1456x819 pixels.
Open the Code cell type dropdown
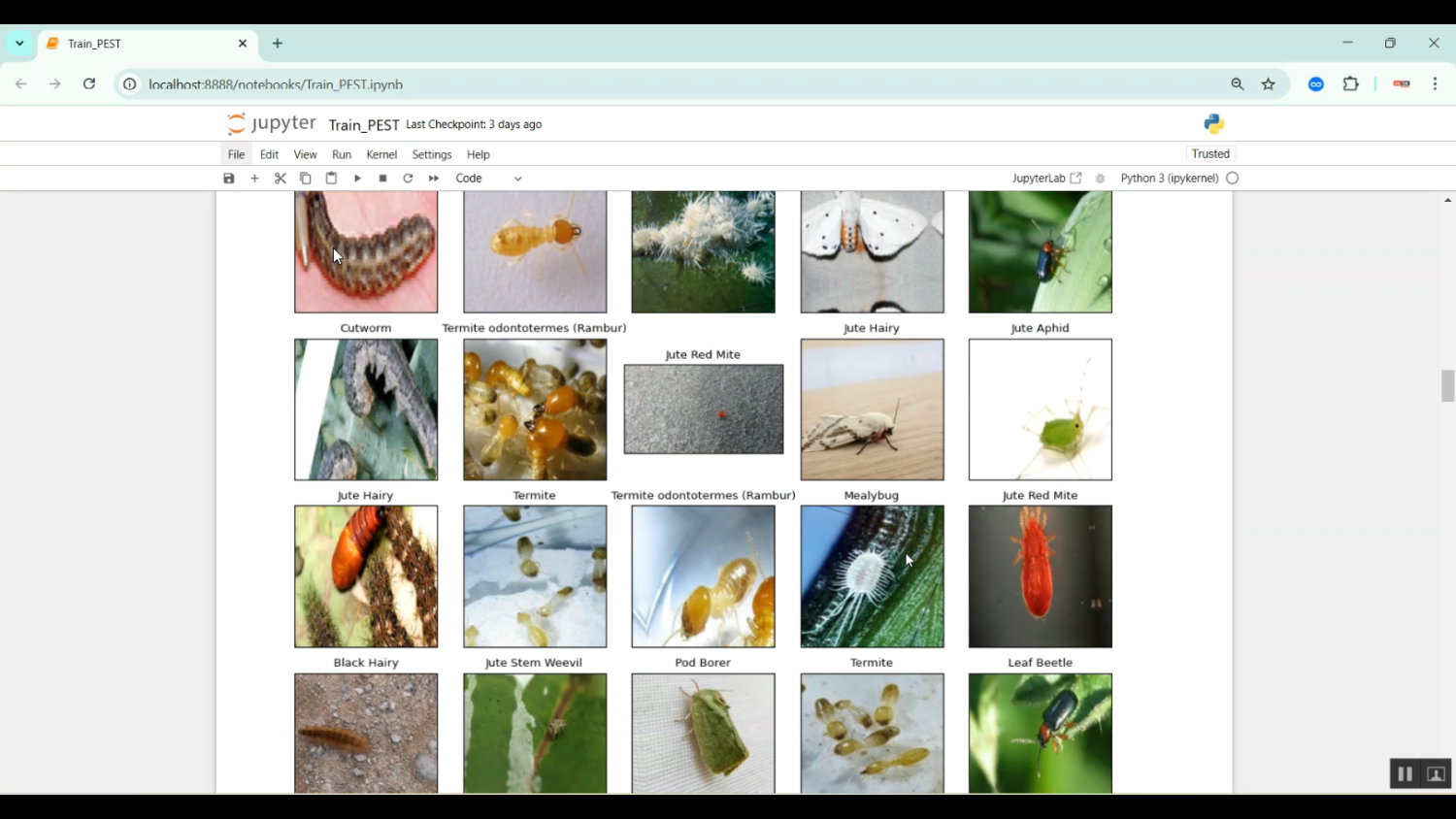coord(488,178)
